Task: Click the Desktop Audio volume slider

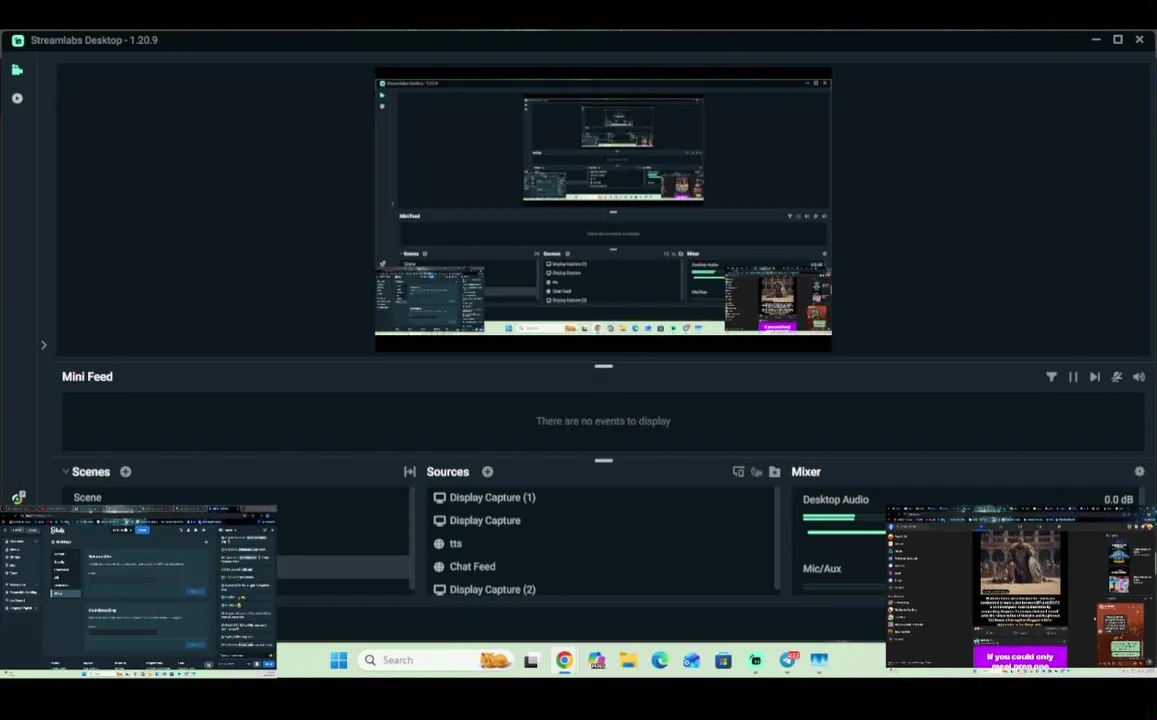Action: tap(844, 532)
